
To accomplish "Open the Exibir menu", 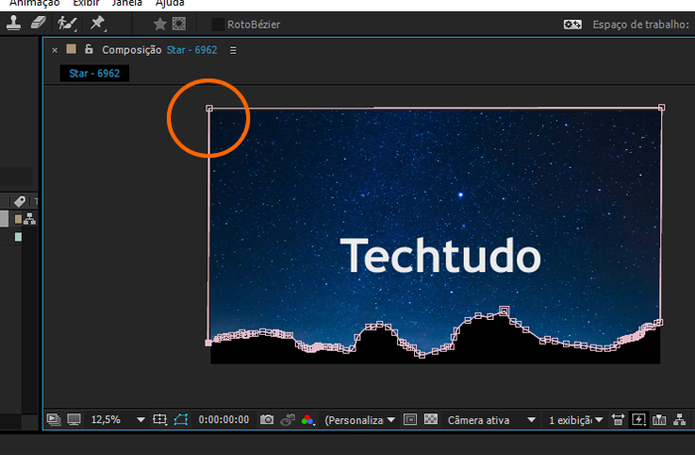I will click(86, 3).
